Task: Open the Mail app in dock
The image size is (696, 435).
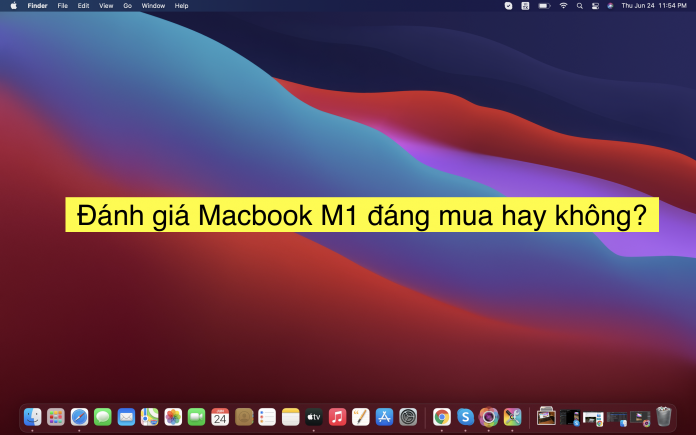Action: pyautogui.click(x=127, y=417)
